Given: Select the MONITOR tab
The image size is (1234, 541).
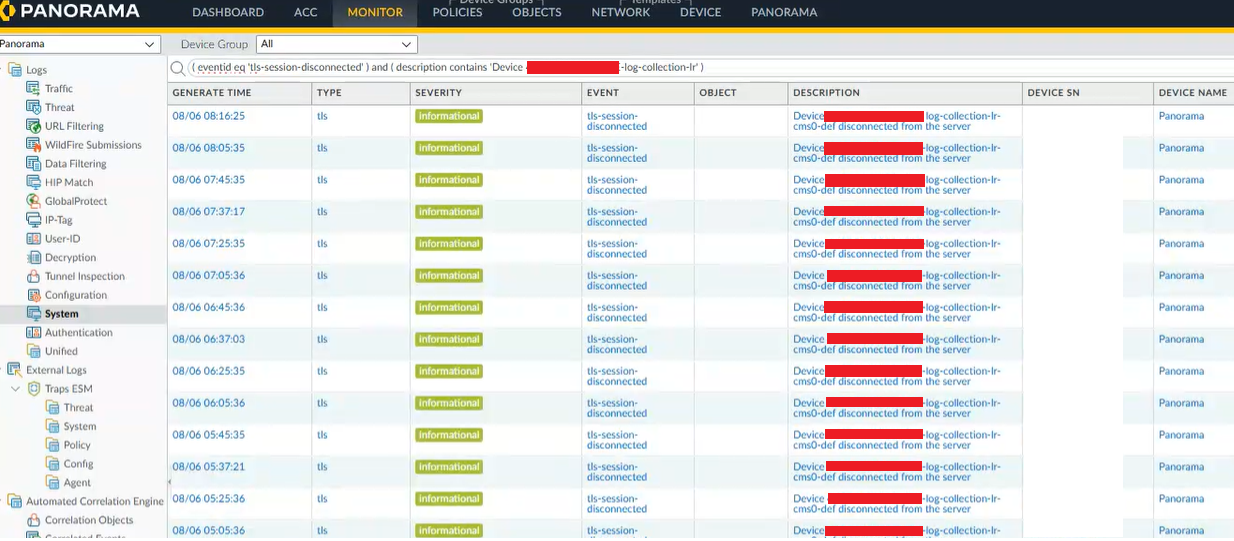Looking at the screenshot, I should (x=375, y=13).
